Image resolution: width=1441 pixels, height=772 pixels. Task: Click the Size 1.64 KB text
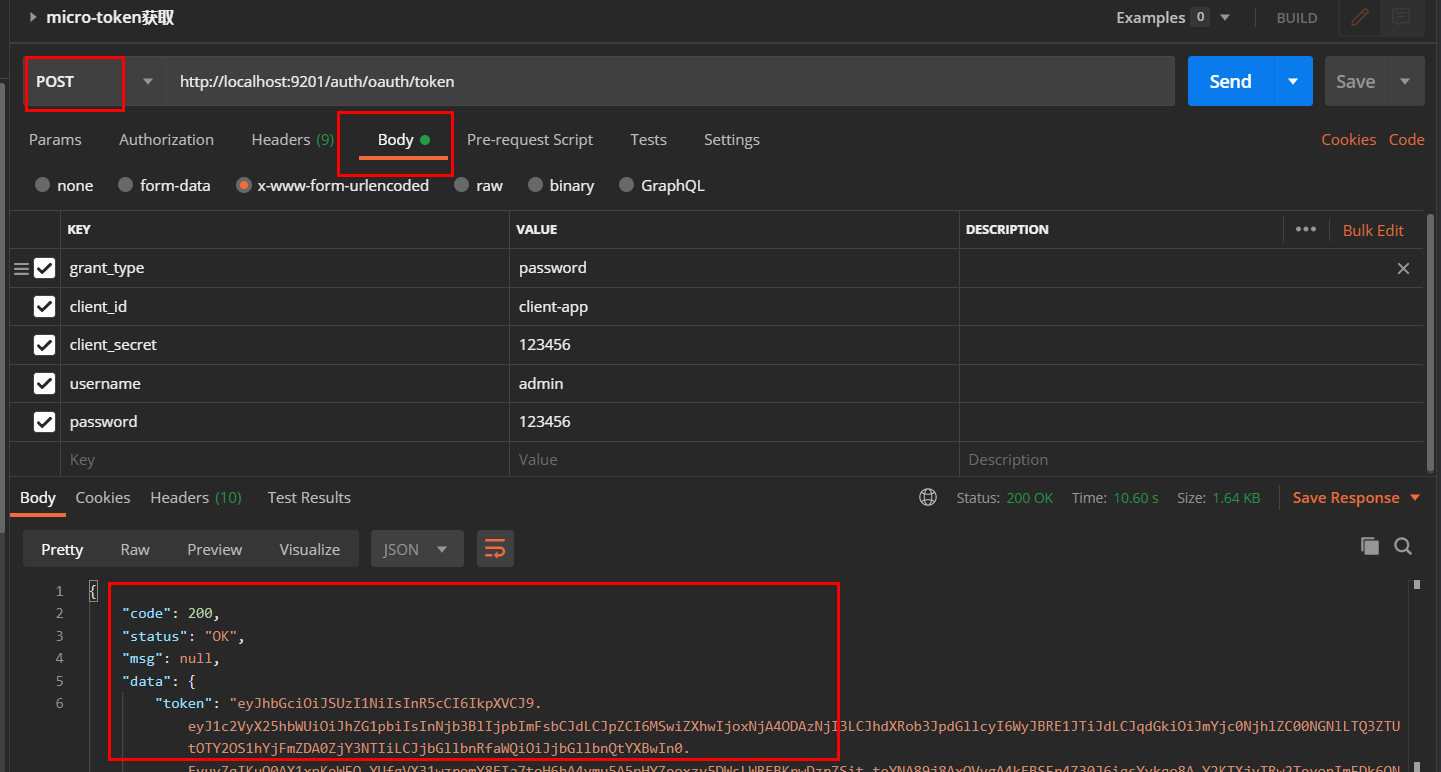(x=1218, y=497)
